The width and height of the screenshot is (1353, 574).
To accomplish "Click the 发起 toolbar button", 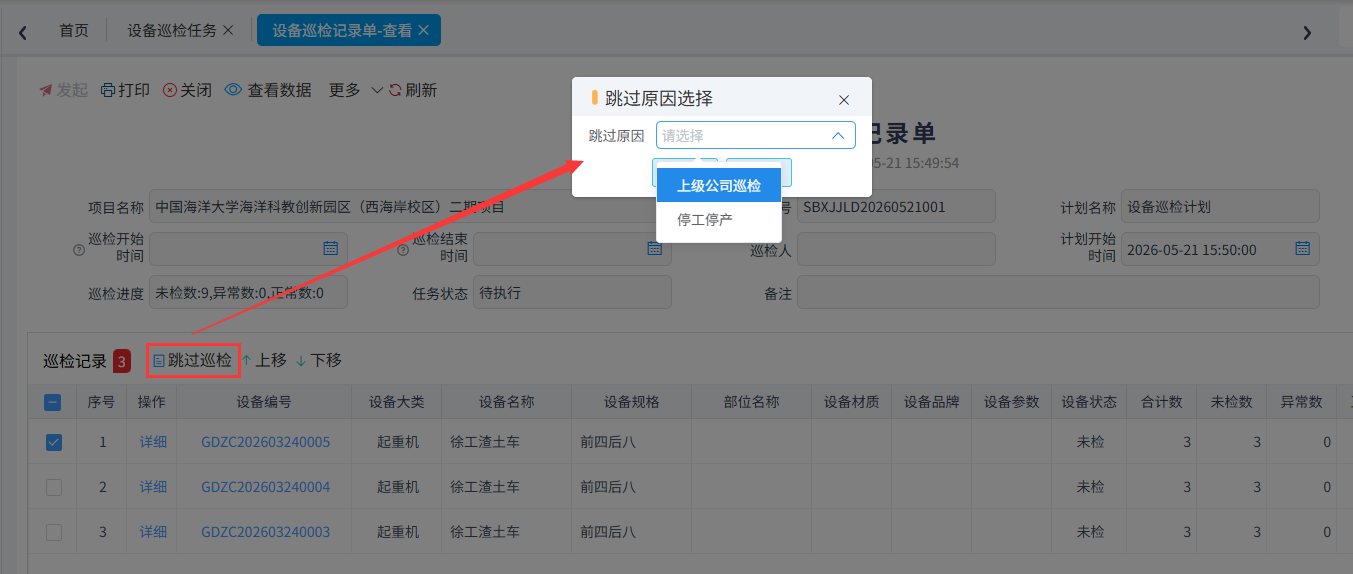I will click(x=63, y=90).
